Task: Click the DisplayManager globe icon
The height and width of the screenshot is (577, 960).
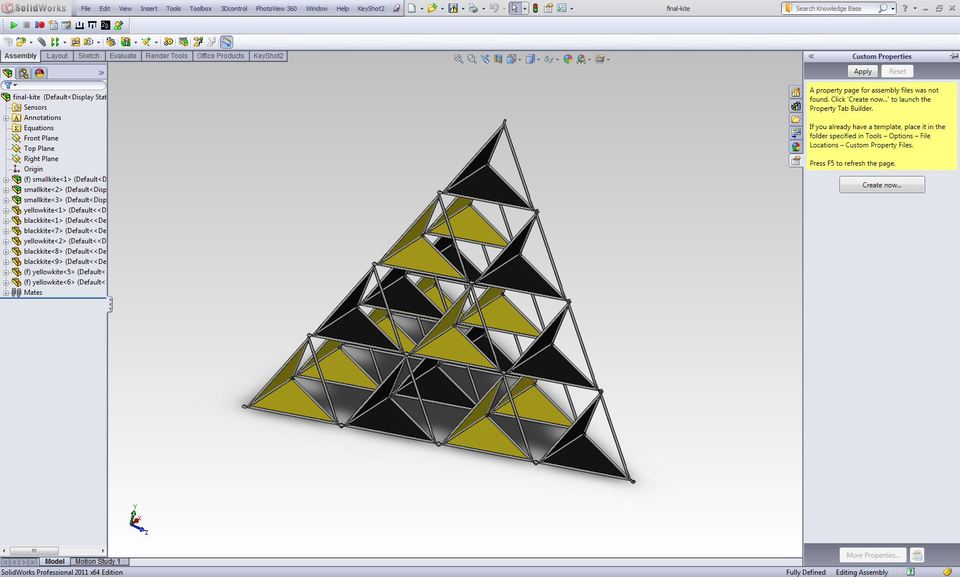Action: point(39,73)
